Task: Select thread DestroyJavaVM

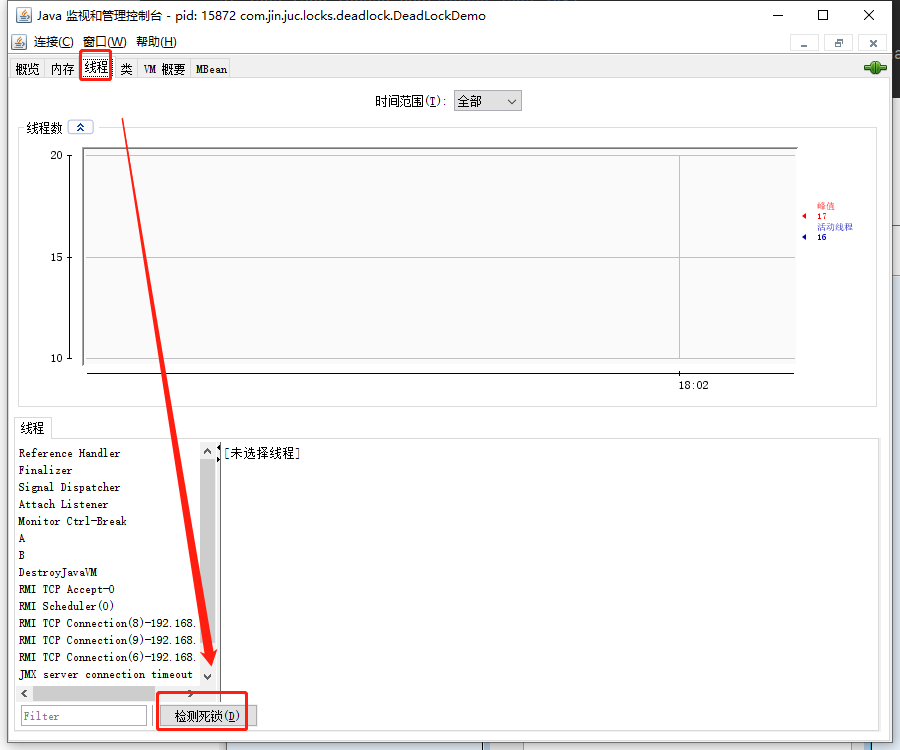Action: (57, 572)
